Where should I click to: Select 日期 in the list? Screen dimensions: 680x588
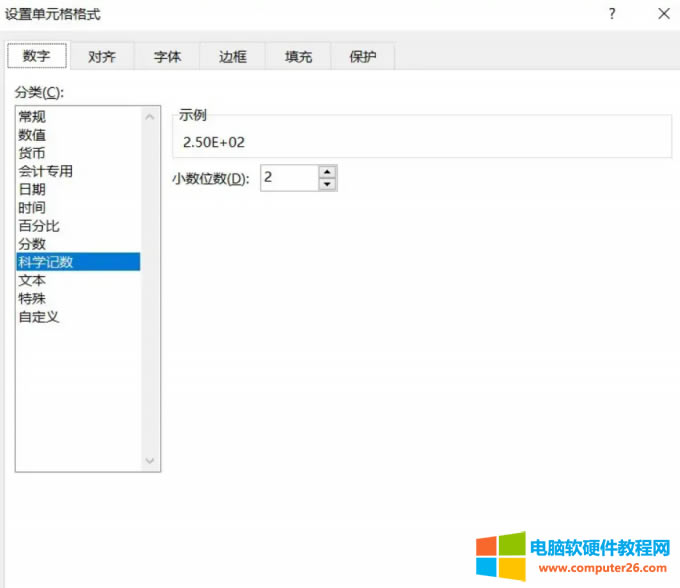[32, 189]
